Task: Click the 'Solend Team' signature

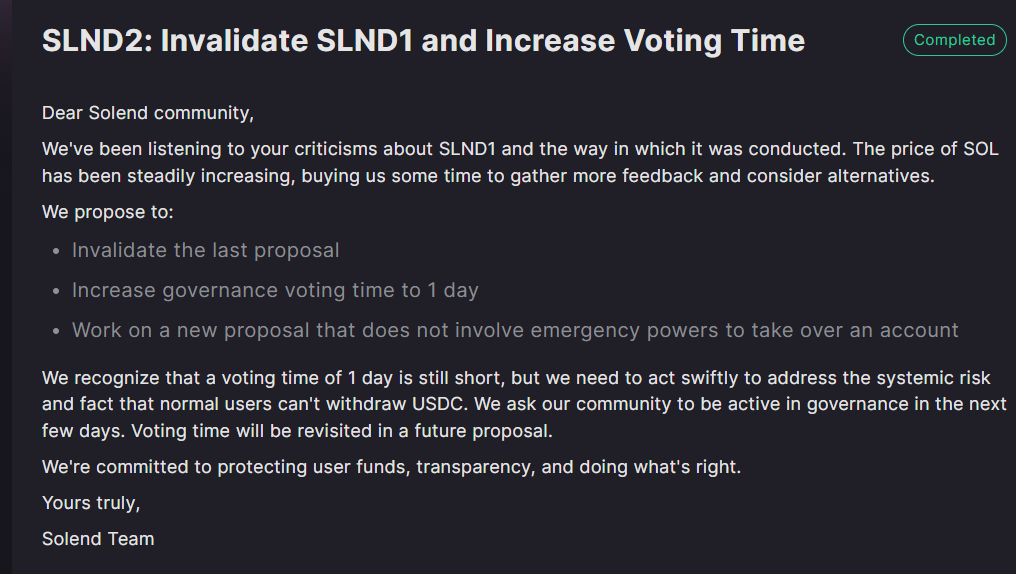Action: [98, 538]
